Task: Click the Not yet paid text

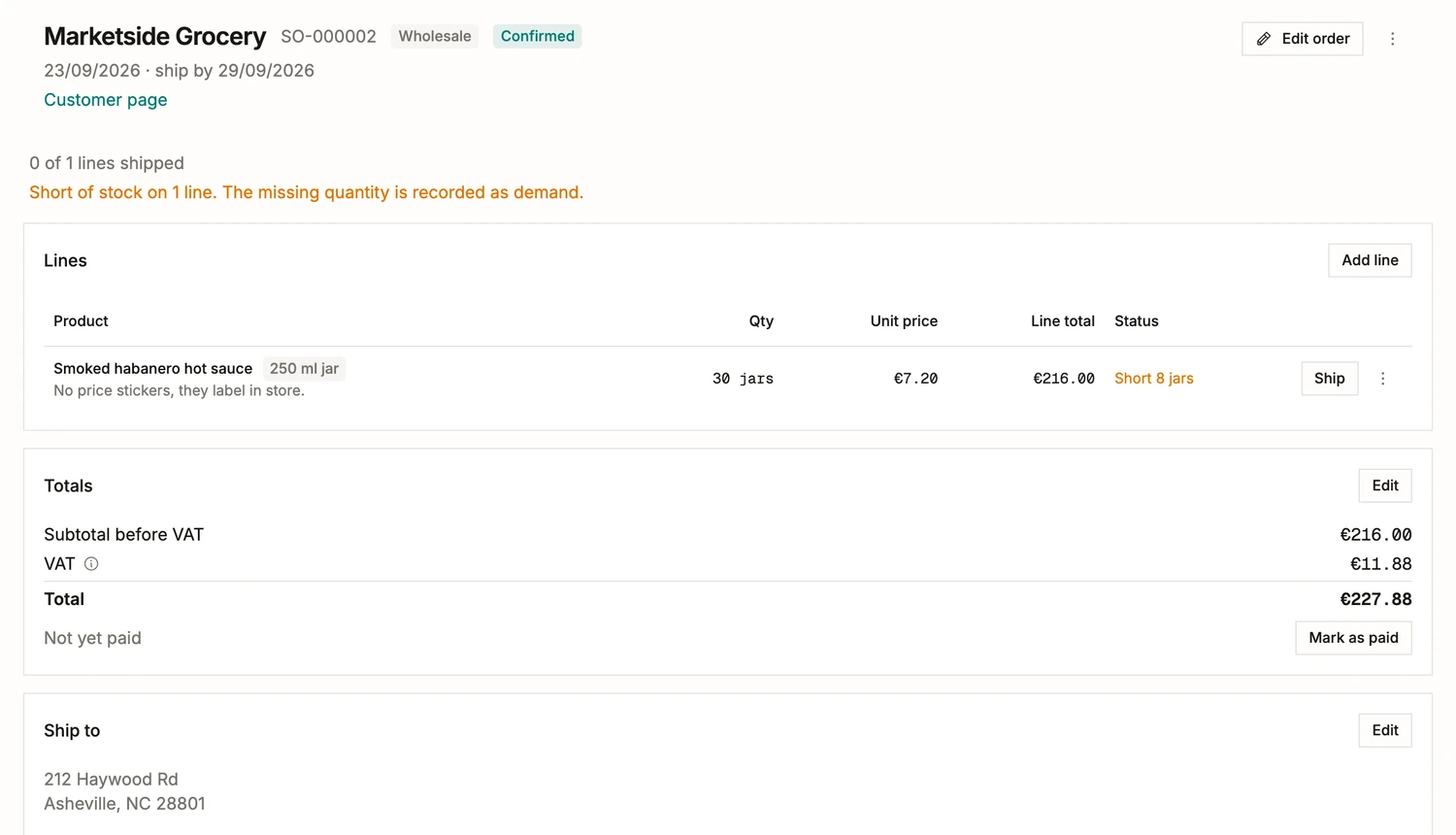Action: pos(92,638)
